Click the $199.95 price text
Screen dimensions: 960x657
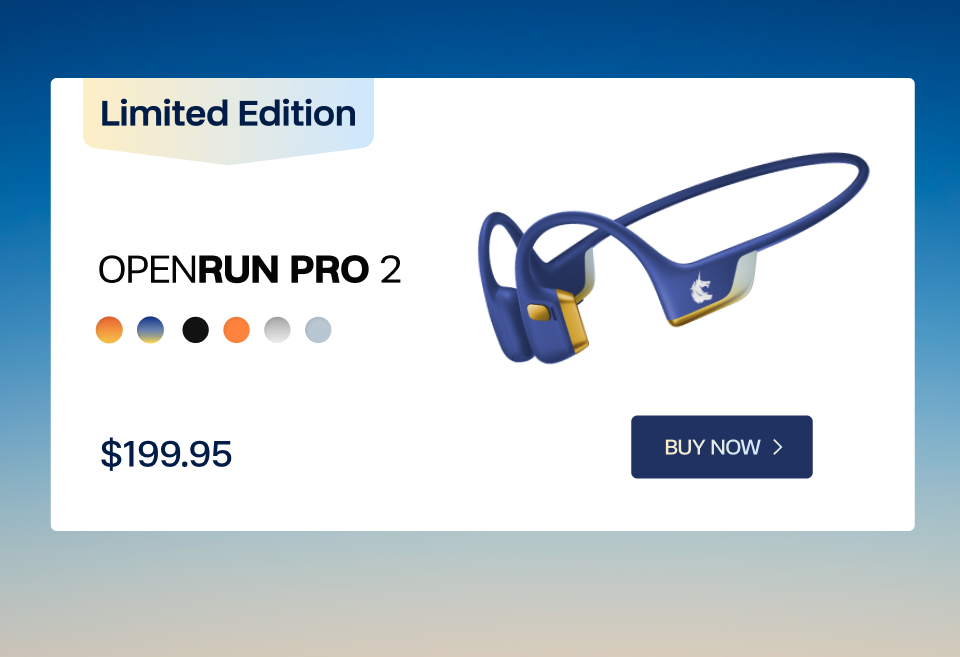[166, 454]
